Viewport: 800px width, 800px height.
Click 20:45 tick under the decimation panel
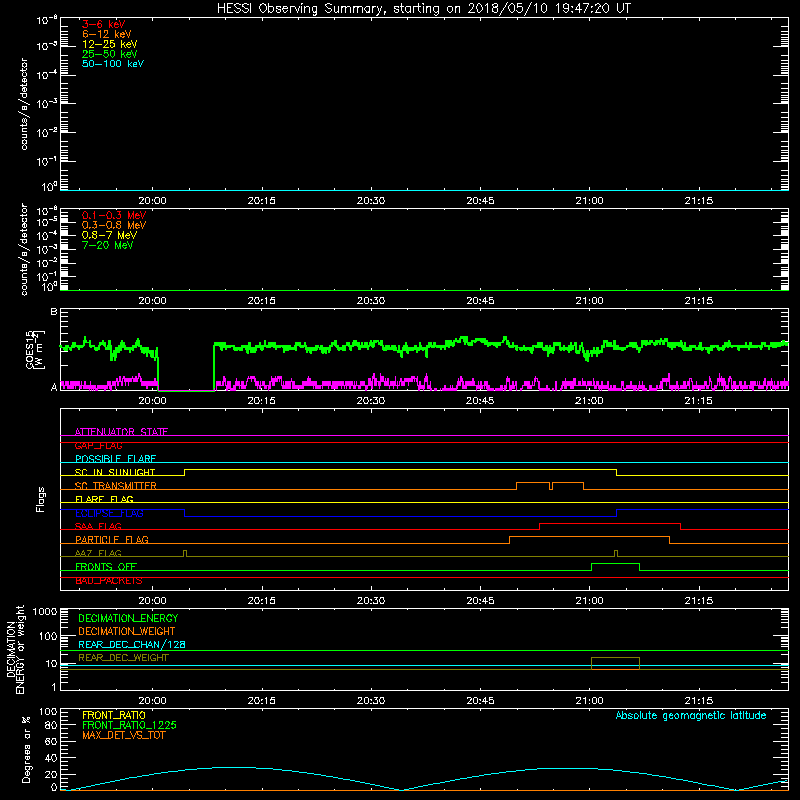point(480,701)
